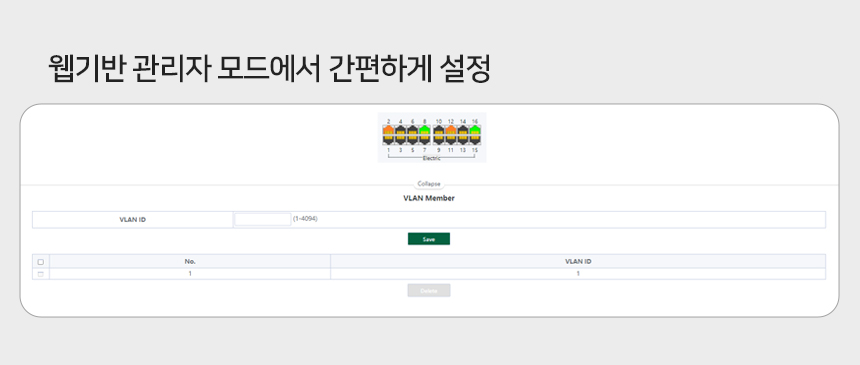Select port 2 orange icon
Viewport: 860px width, 365px height.
click(388, 130)
